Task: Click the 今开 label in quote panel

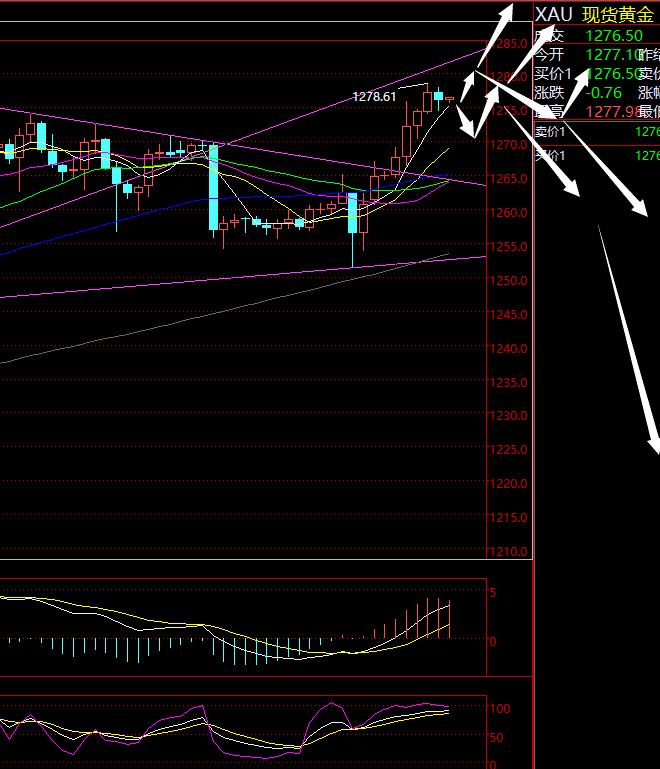Action: click(549, 54)
